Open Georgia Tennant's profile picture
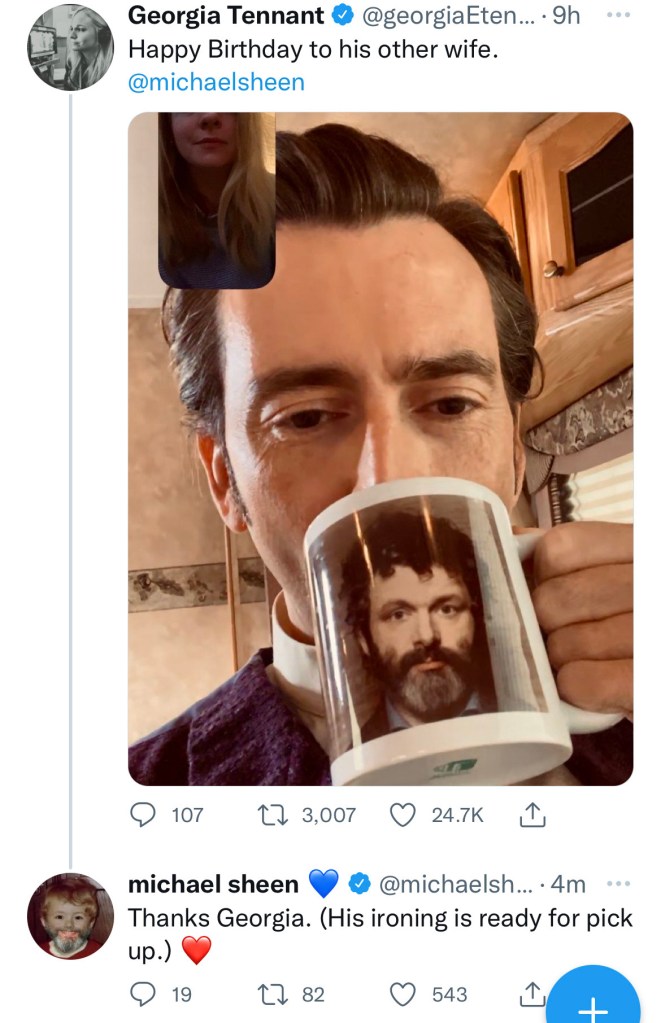The height and width of the screenshot is (1023, 661). click(x=68, y=48)
